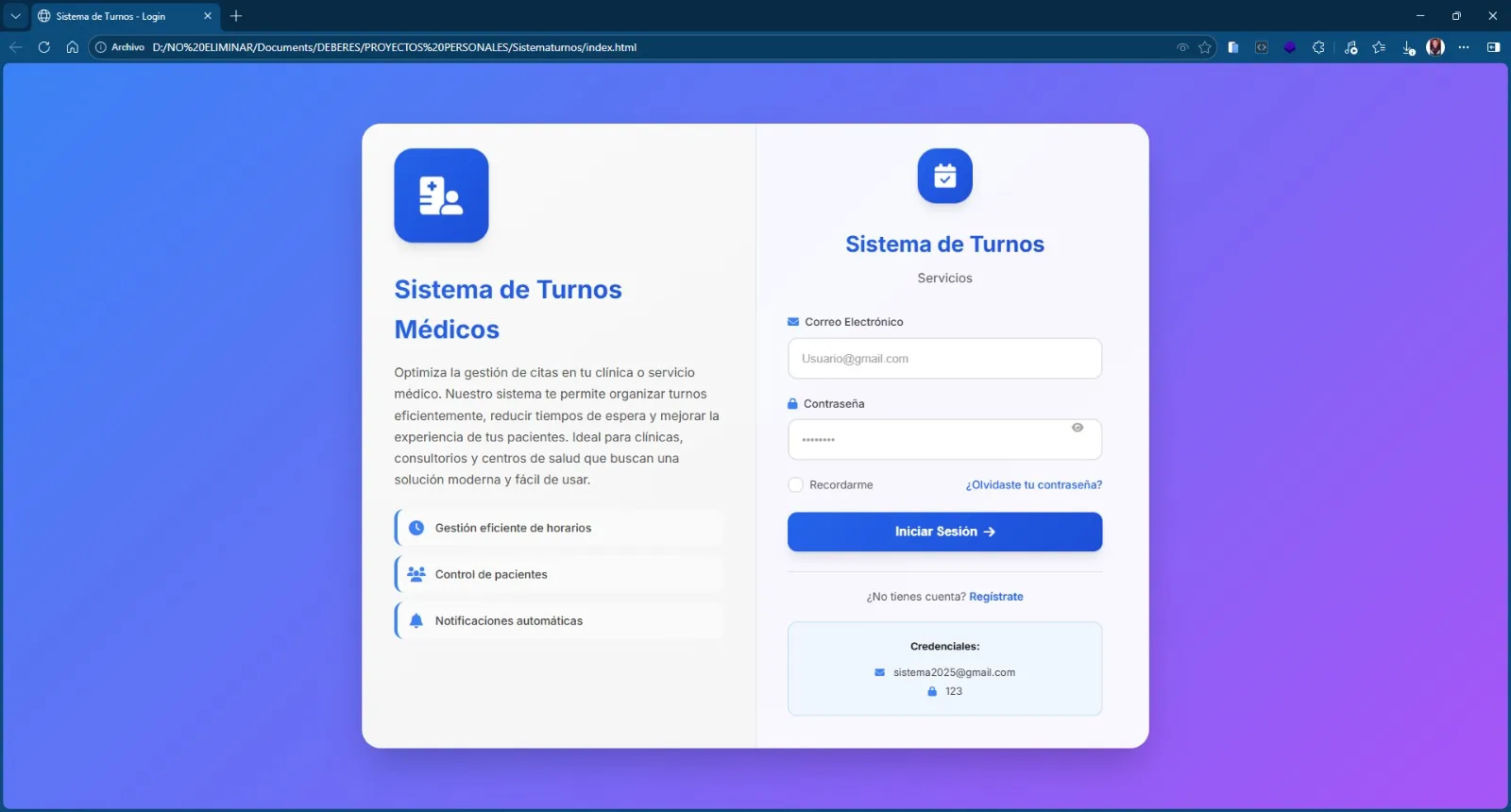Click the Iniciar Sesión button
This screenshot has height=812, width=1511.
(x=944, y=532)
